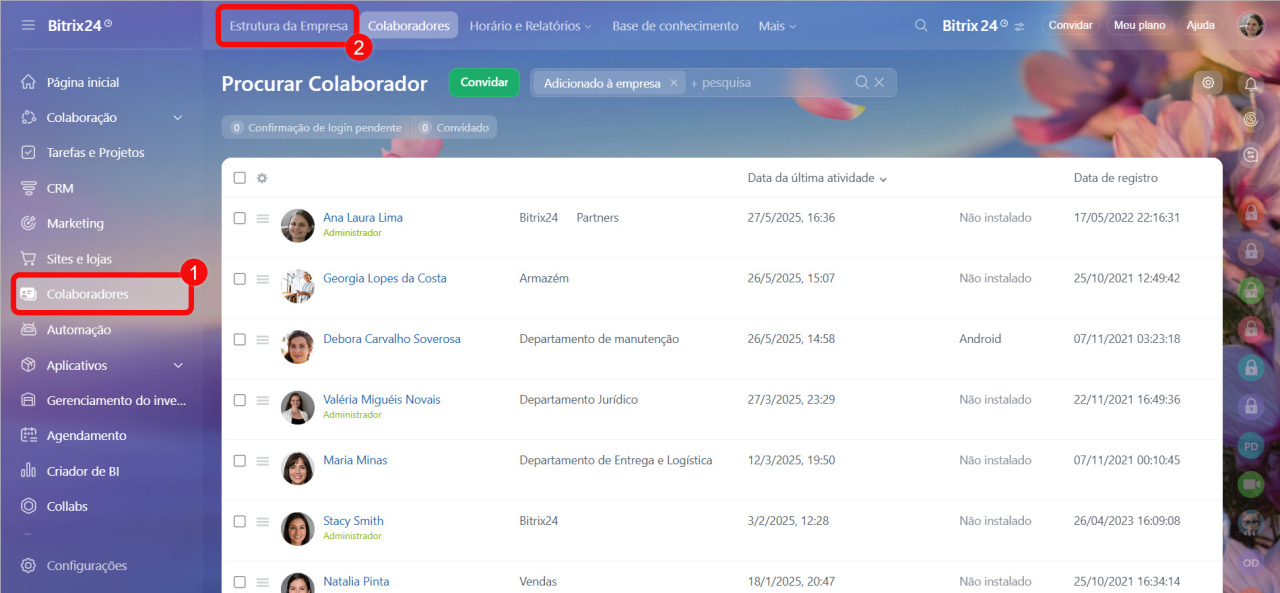Open Ajuda in top bar
This screenshot has height=593, width=1280.
click(1200, 26)
